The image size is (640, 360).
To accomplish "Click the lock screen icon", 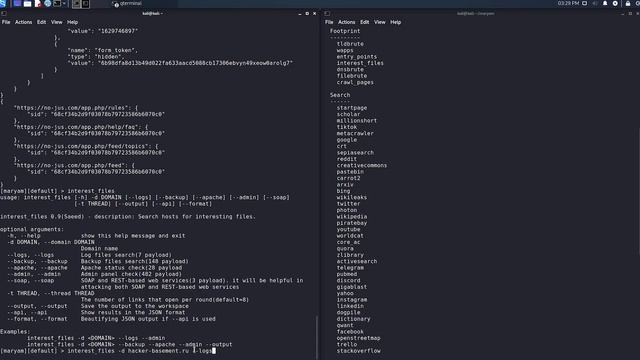I will pos(628,3).
